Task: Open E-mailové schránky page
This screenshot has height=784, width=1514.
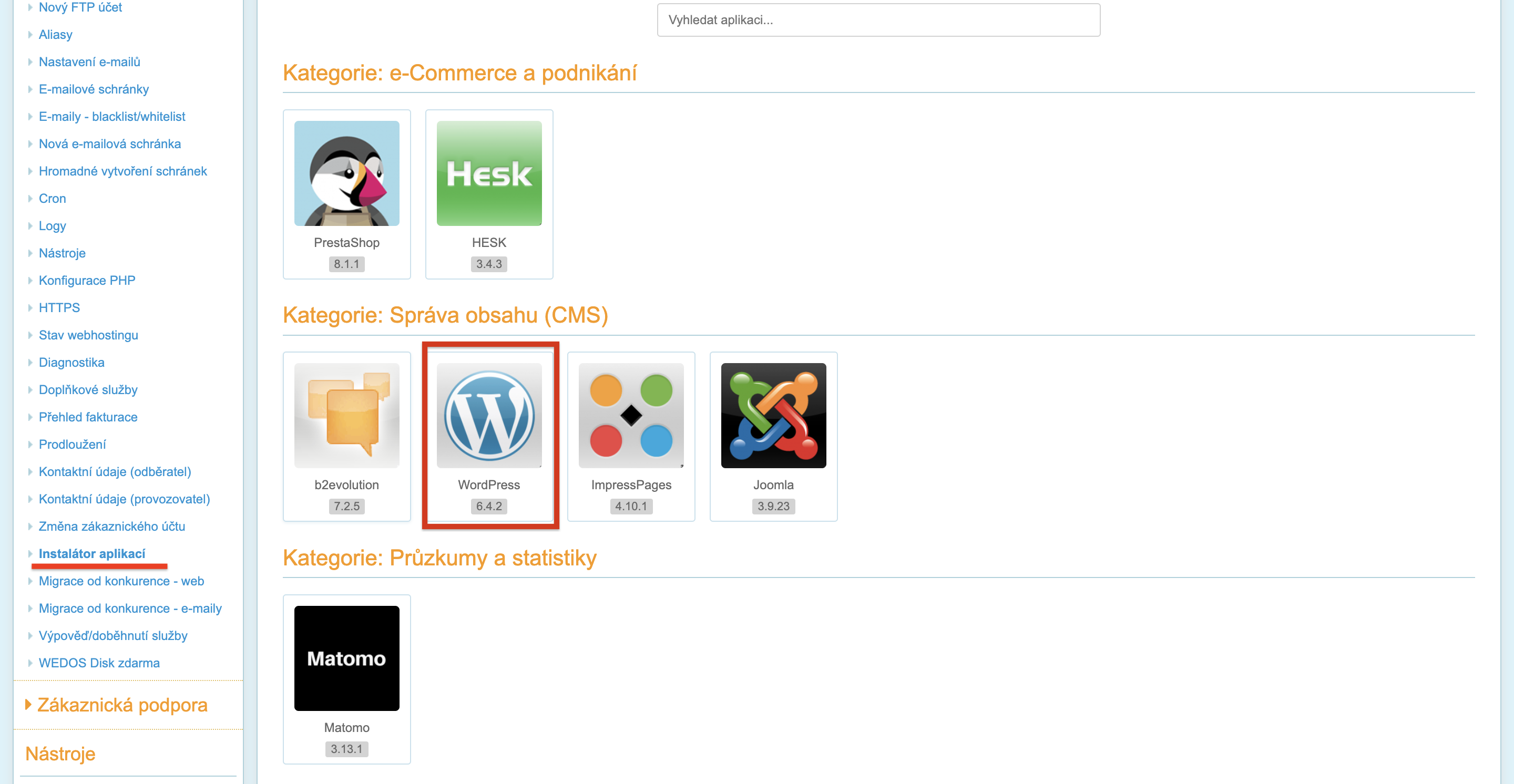Action: (94, 89)
